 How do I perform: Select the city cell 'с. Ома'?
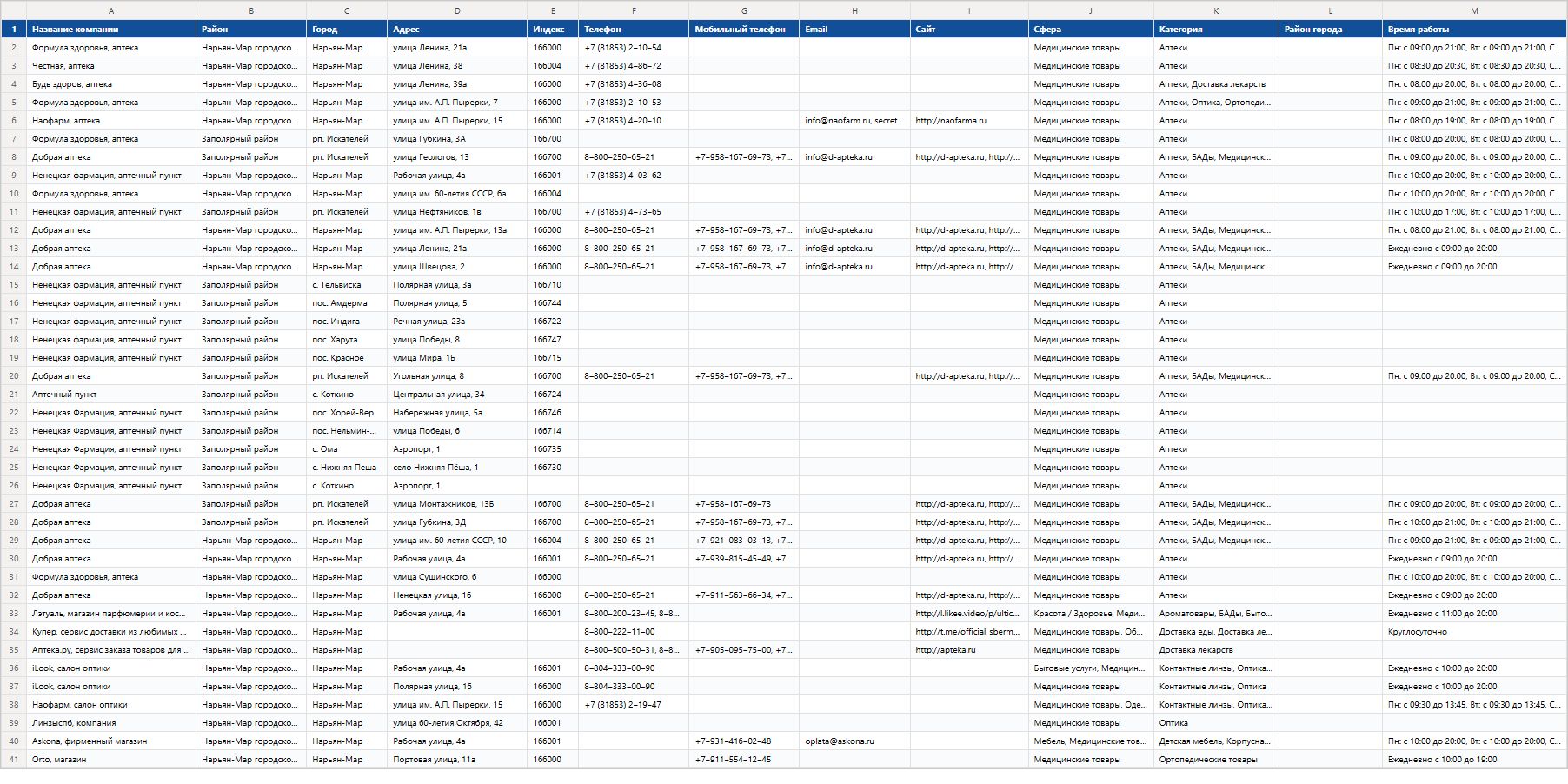347,449
